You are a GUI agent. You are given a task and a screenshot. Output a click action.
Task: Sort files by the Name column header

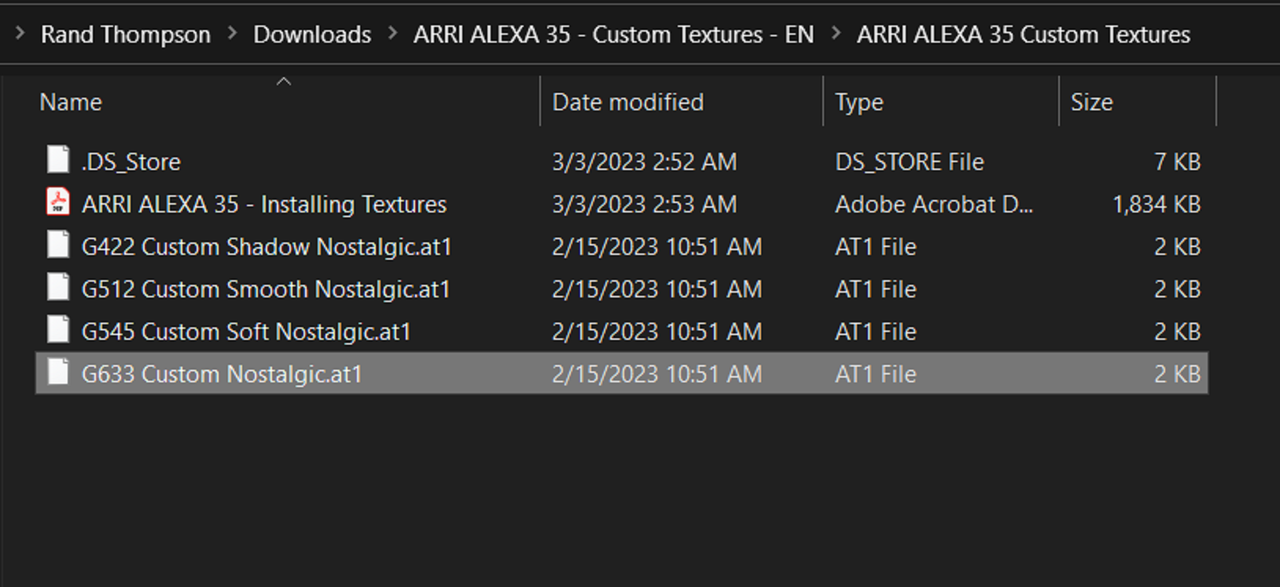click(71, 102)
